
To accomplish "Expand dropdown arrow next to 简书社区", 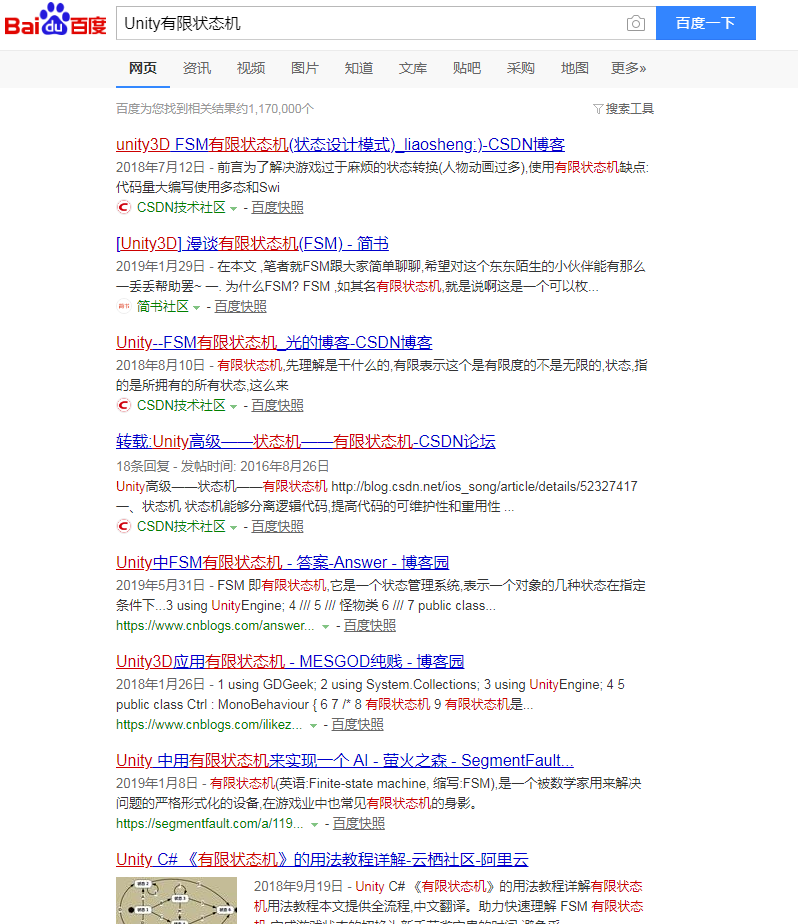I will (x=196, y=308).
